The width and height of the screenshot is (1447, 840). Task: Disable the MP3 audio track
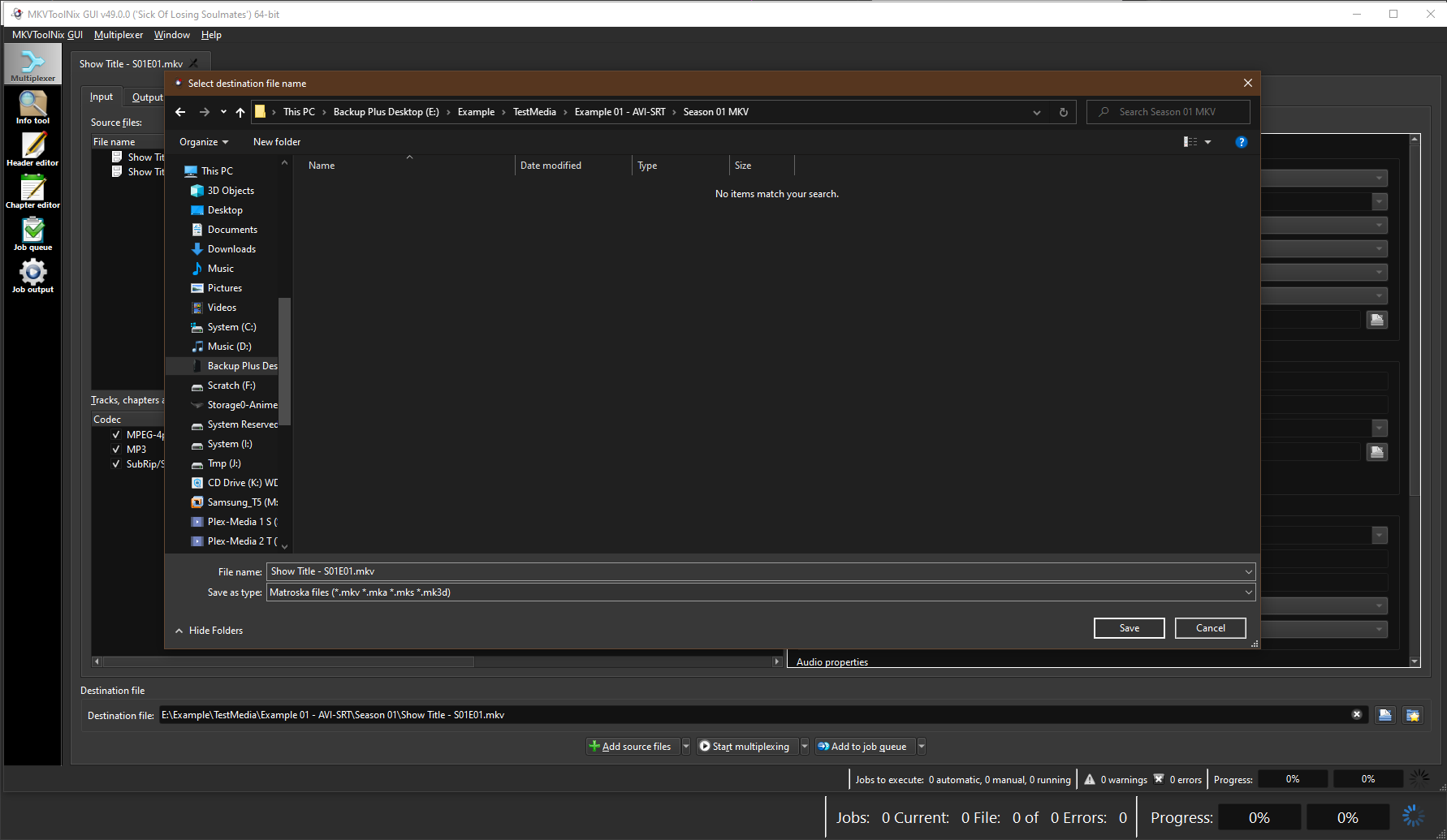pyautogui.click(x=116, y=449)
